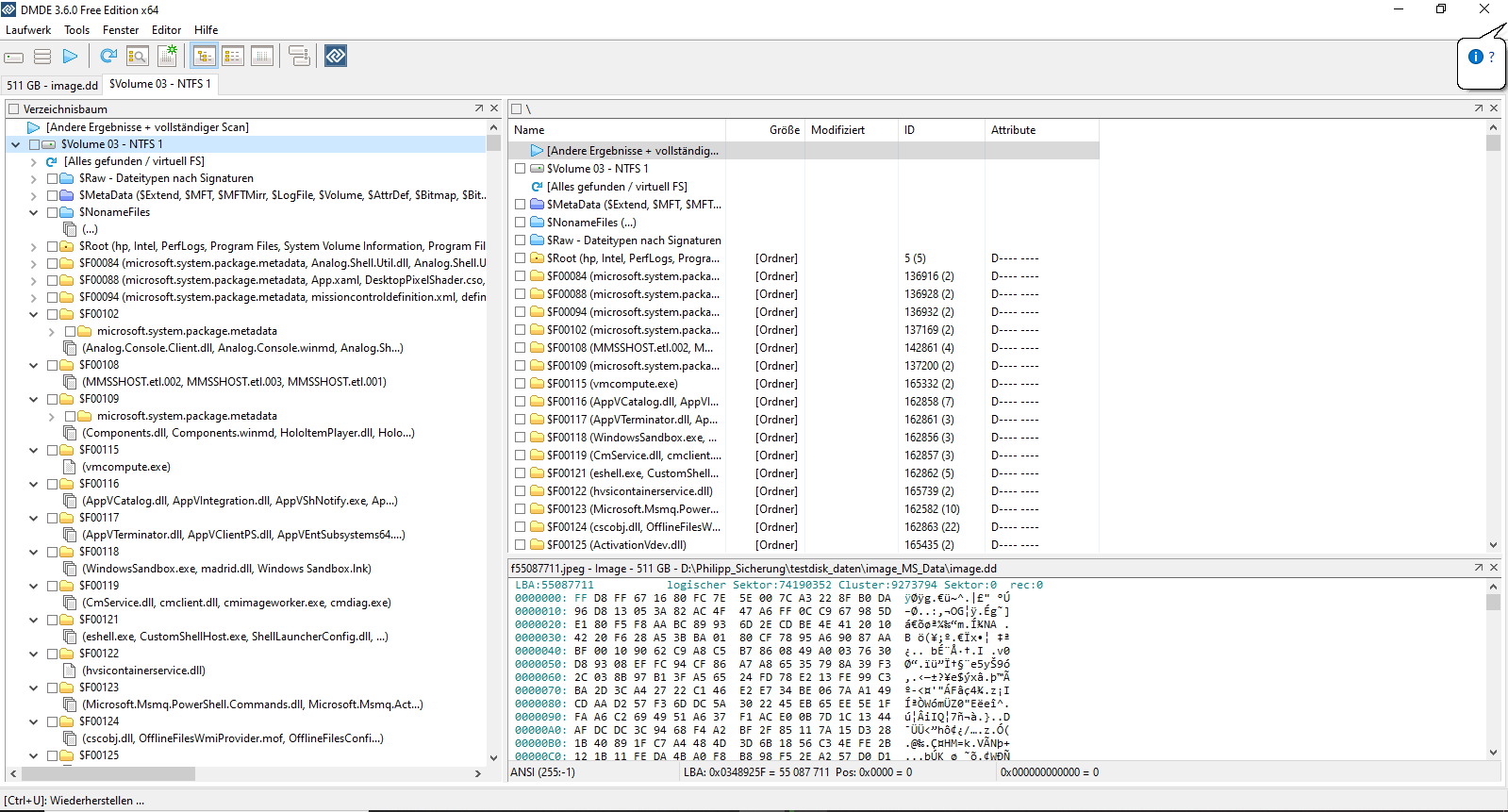Click the select drive toolbar icon
Viewport: 1508px width, 812px height.
[x=14, y=57]
